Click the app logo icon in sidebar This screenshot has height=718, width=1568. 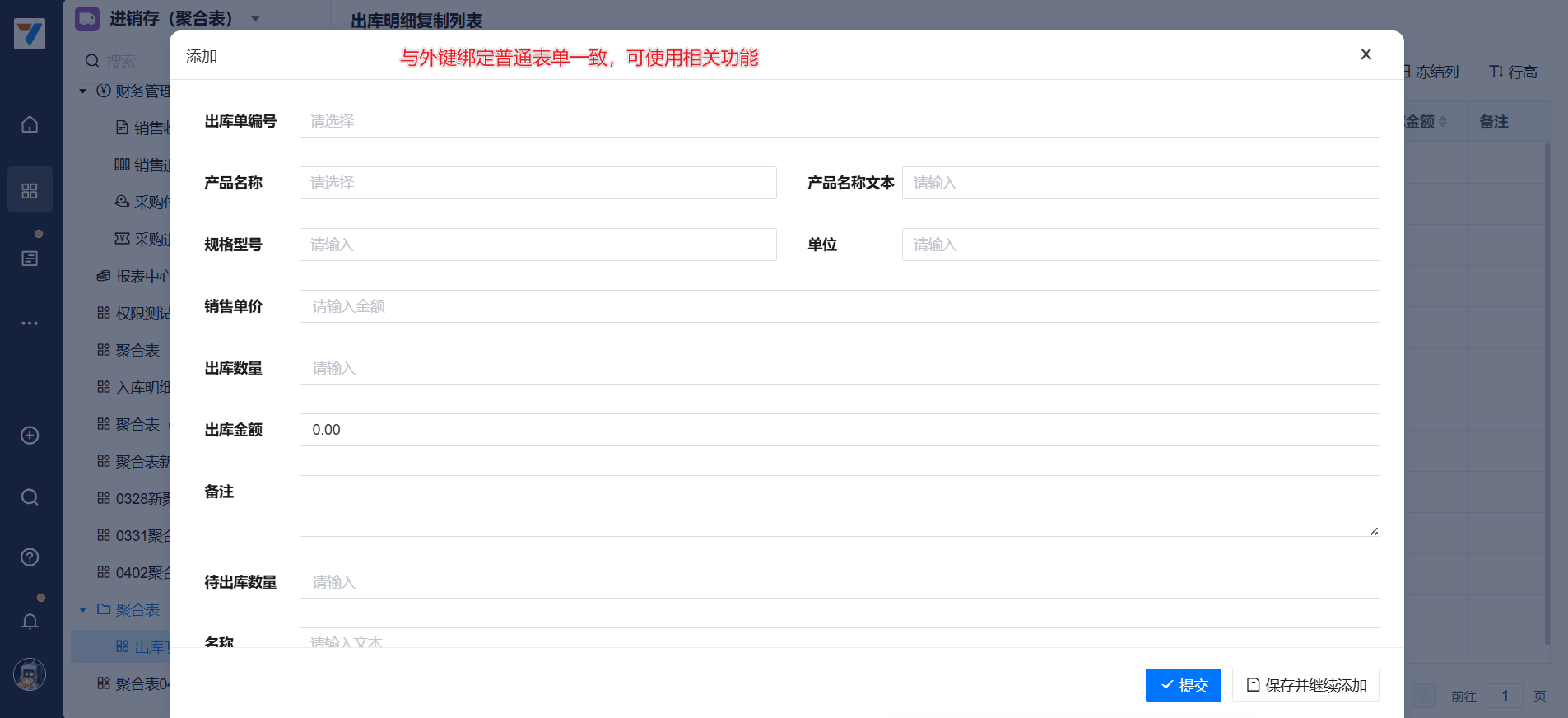pos(30,34)
